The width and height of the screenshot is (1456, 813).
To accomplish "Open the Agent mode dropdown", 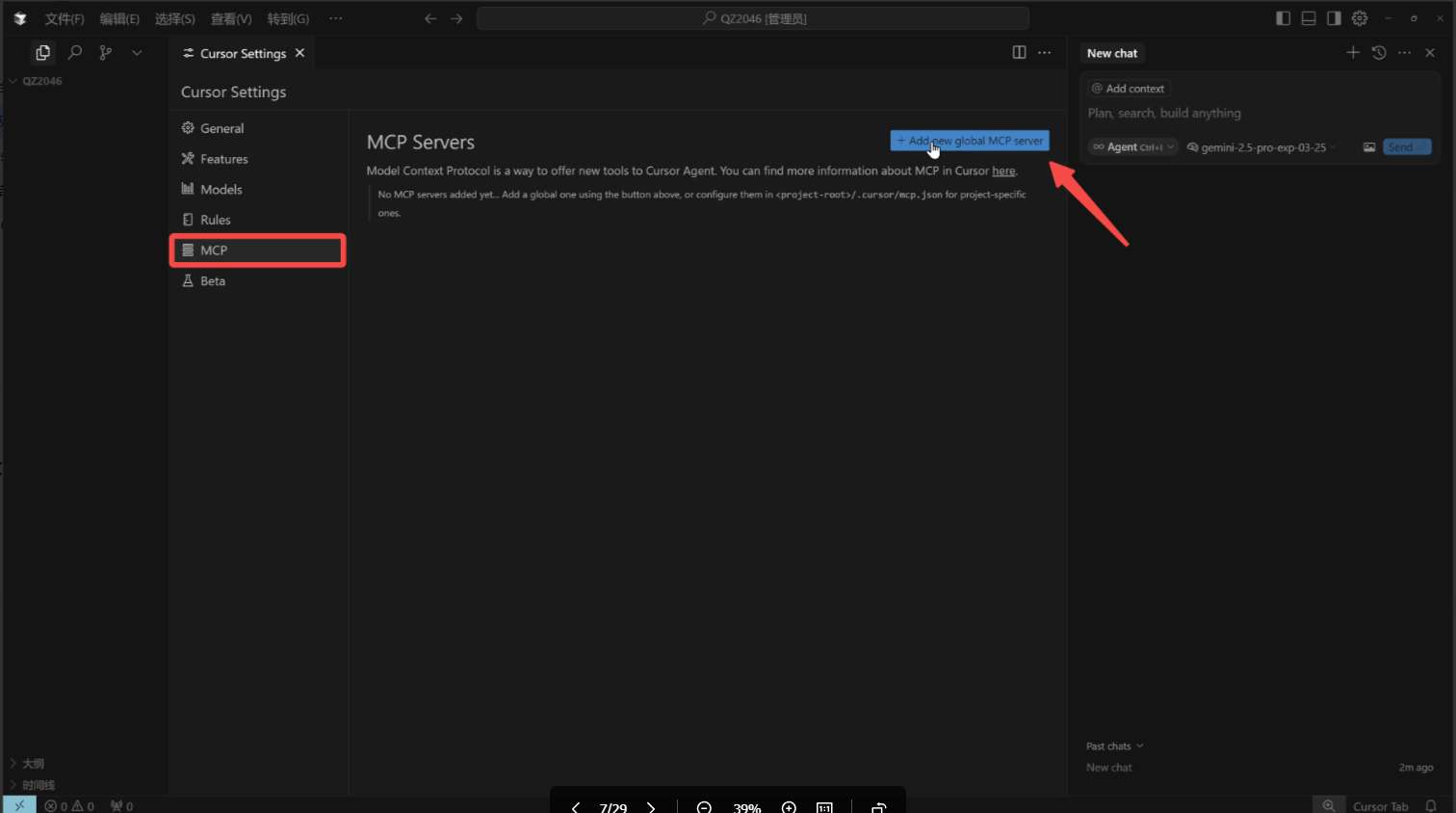I will tap(1133, 147).
